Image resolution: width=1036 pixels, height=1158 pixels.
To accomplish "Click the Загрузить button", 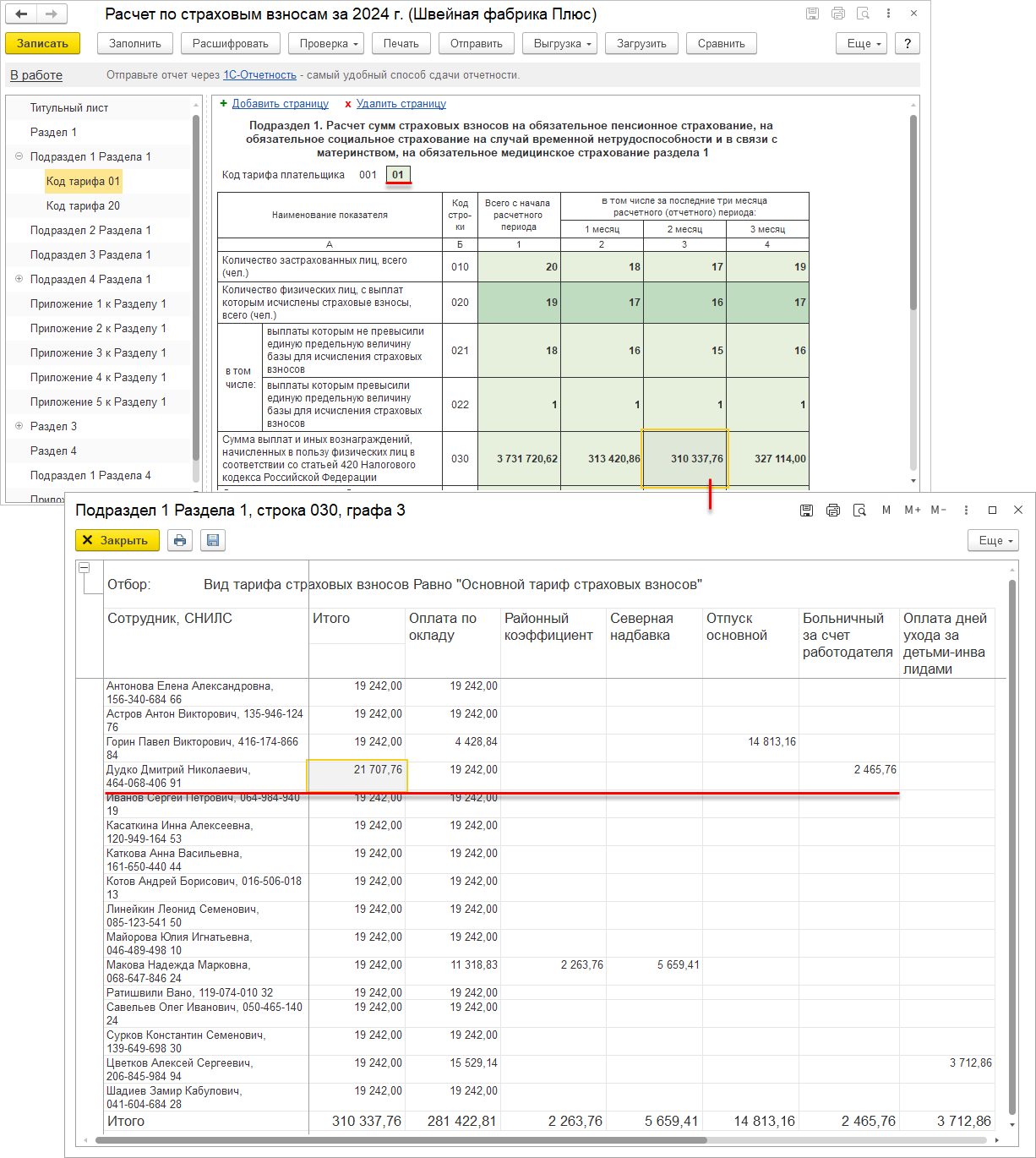I will 641,43.
